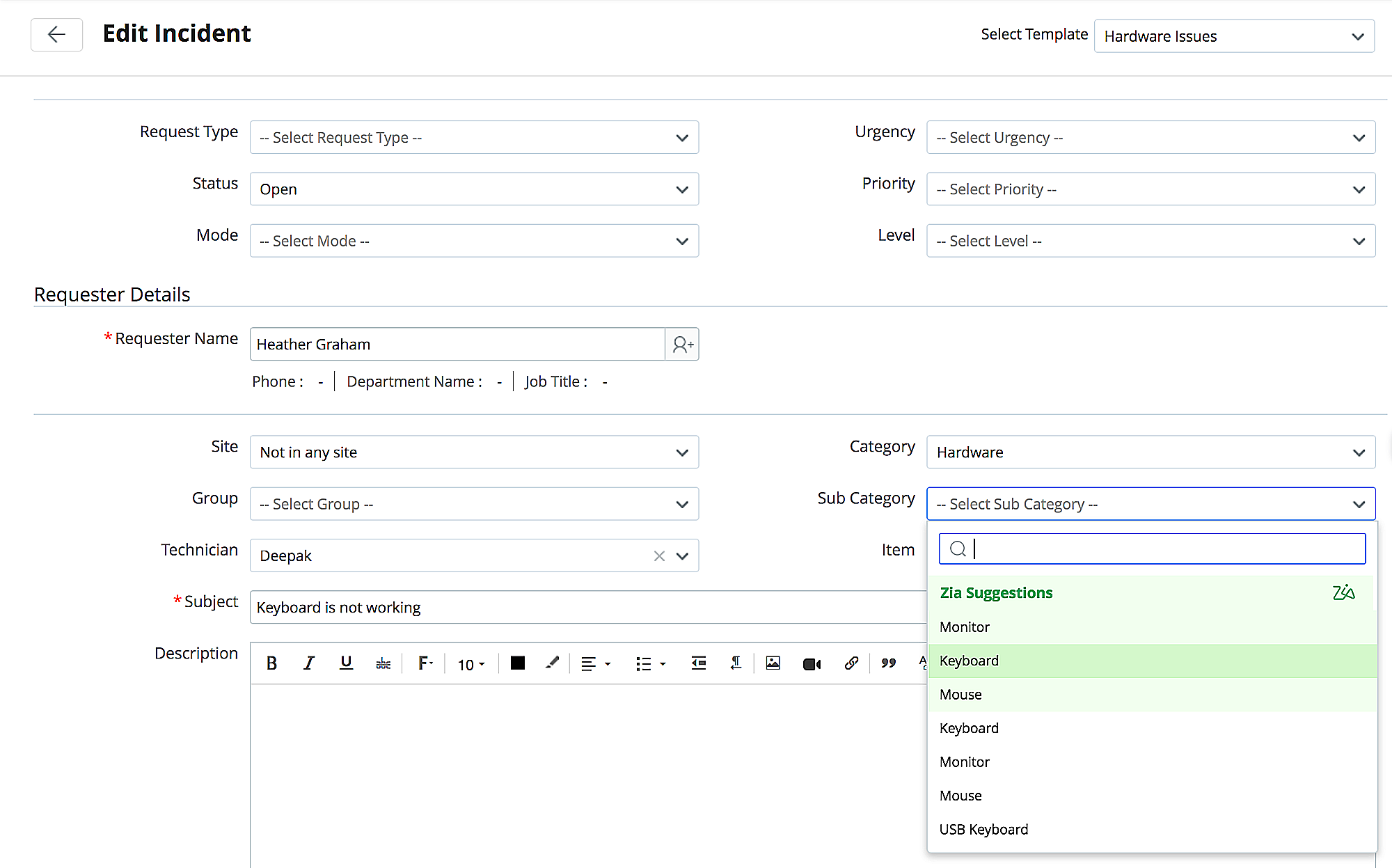
Task: Insert a video into description
Action: pyautogui.click(x=812, y=664)
